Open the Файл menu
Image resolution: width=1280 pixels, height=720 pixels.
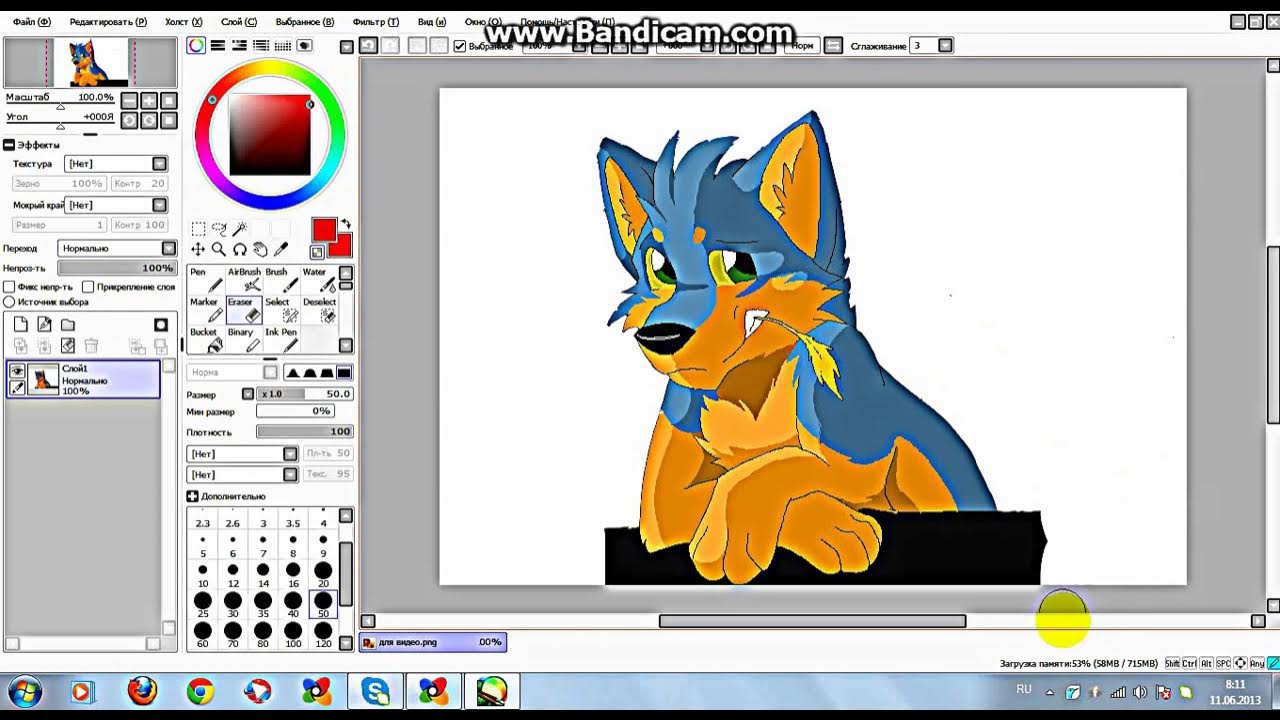tap(31, 22)
